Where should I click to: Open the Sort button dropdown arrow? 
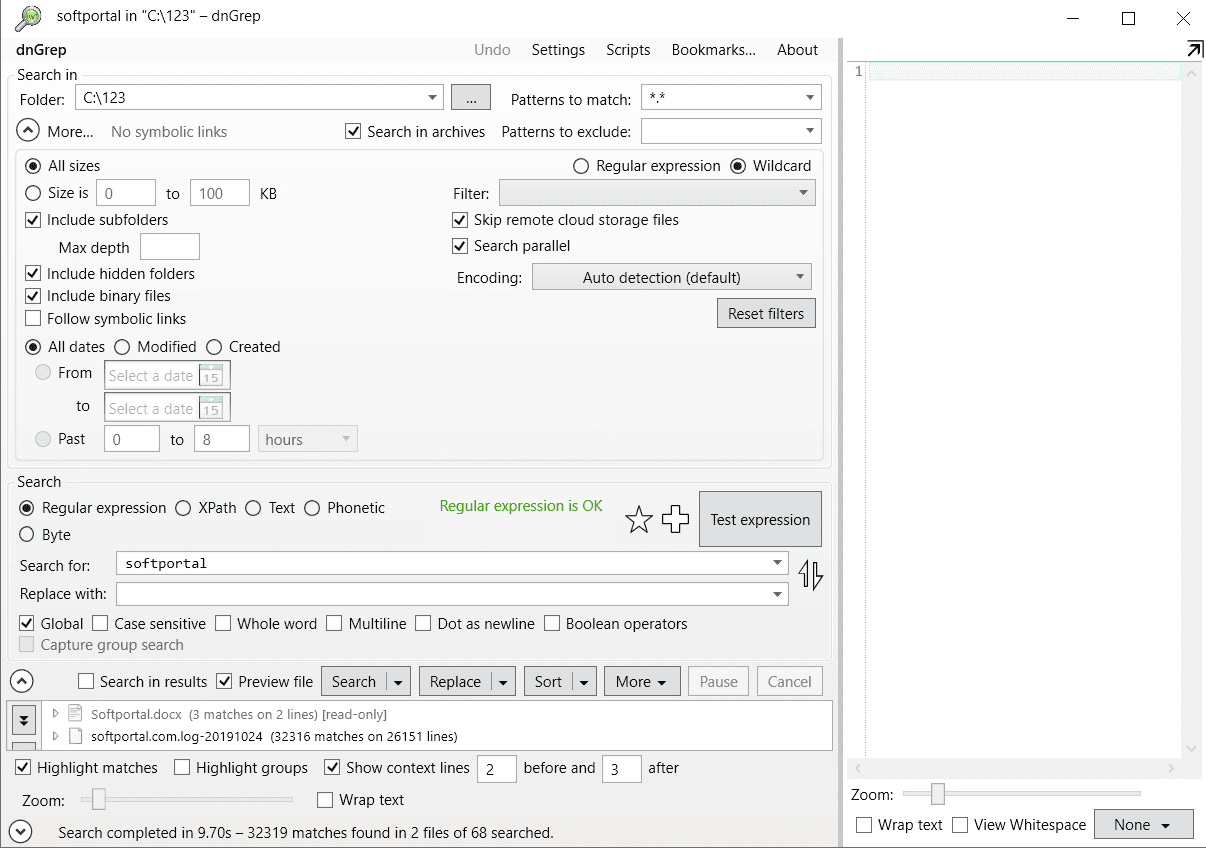(x=585, y=682)
